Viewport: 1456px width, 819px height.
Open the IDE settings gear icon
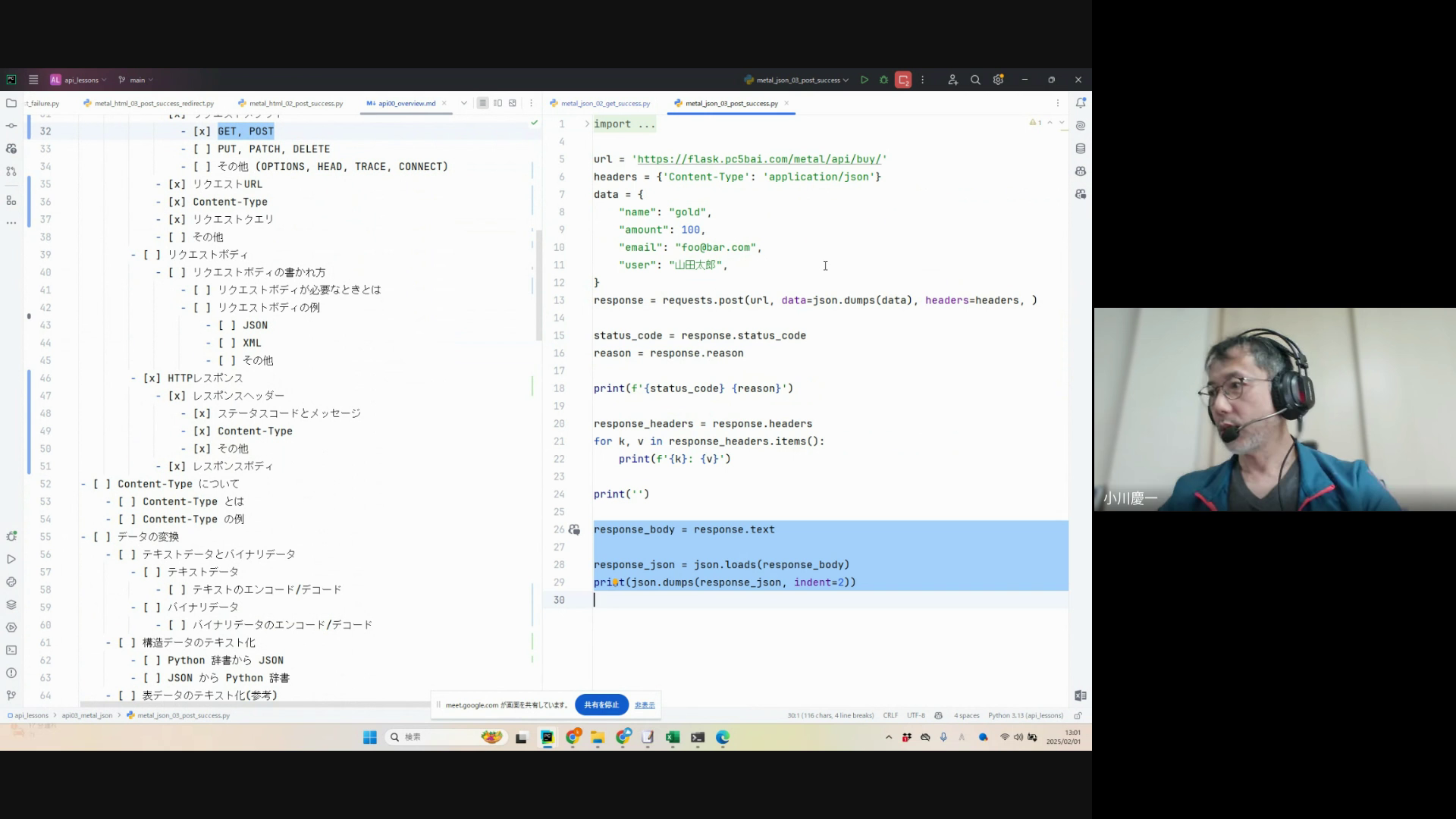click(998, 80)
